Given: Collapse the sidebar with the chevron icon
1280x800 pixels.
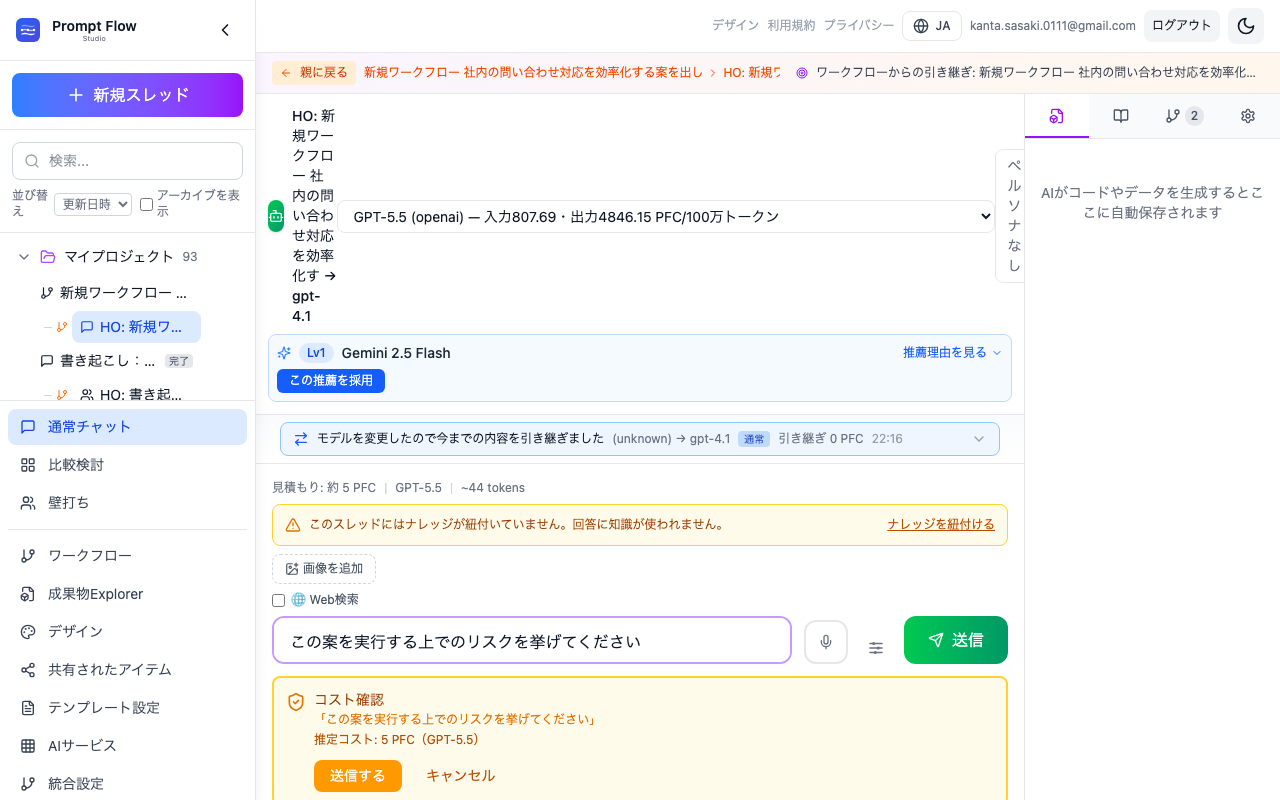Looking at the screenshot, I should tap(225, 30).
